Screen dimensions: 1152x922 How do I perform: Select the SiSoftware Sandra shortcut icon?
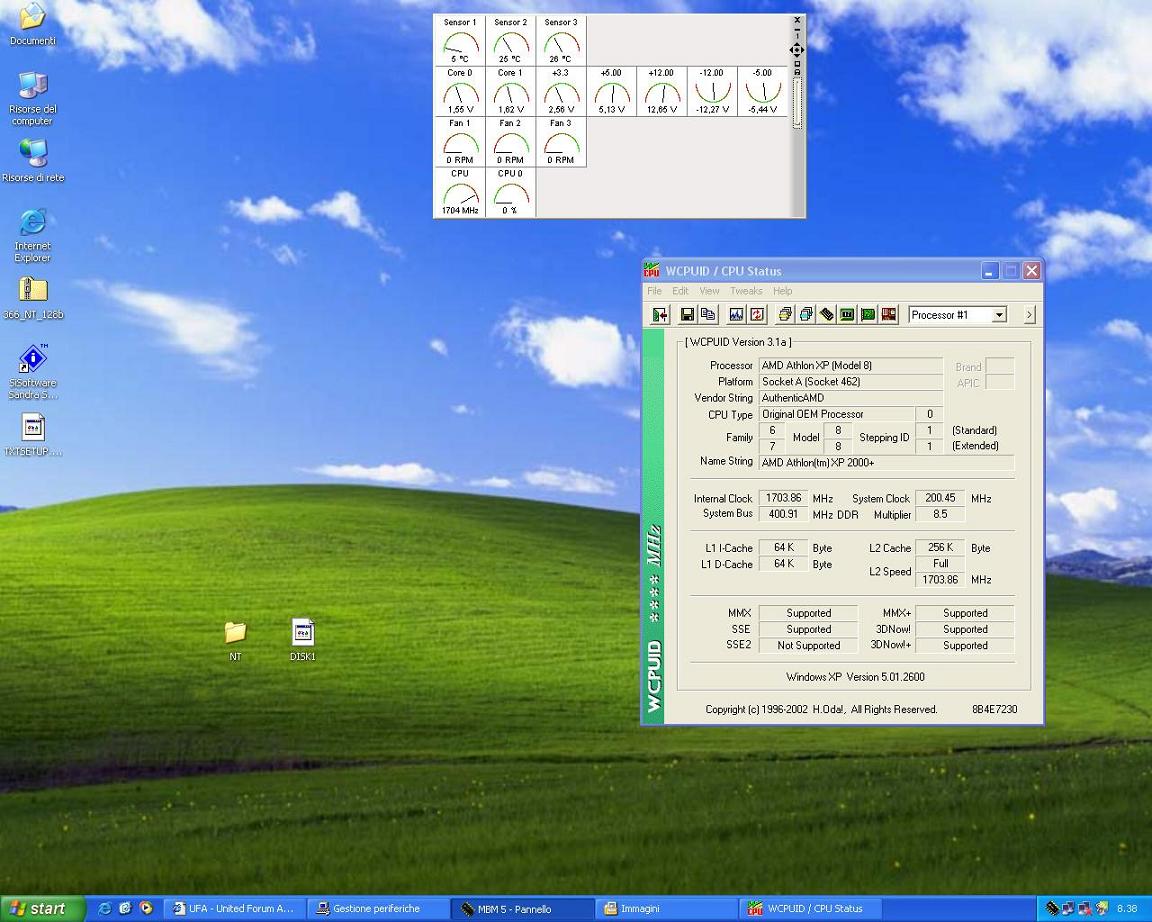32,371
